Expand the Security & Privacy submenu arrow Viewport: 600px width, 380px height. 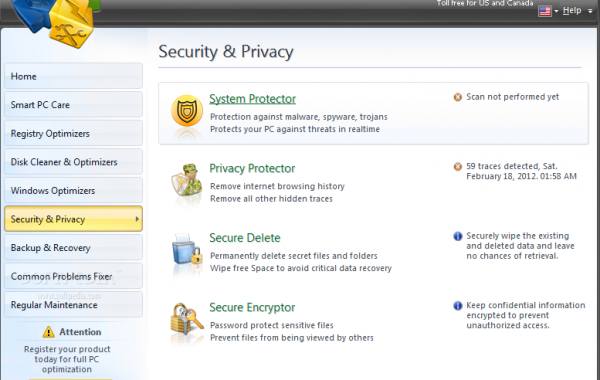coord(137,219)
